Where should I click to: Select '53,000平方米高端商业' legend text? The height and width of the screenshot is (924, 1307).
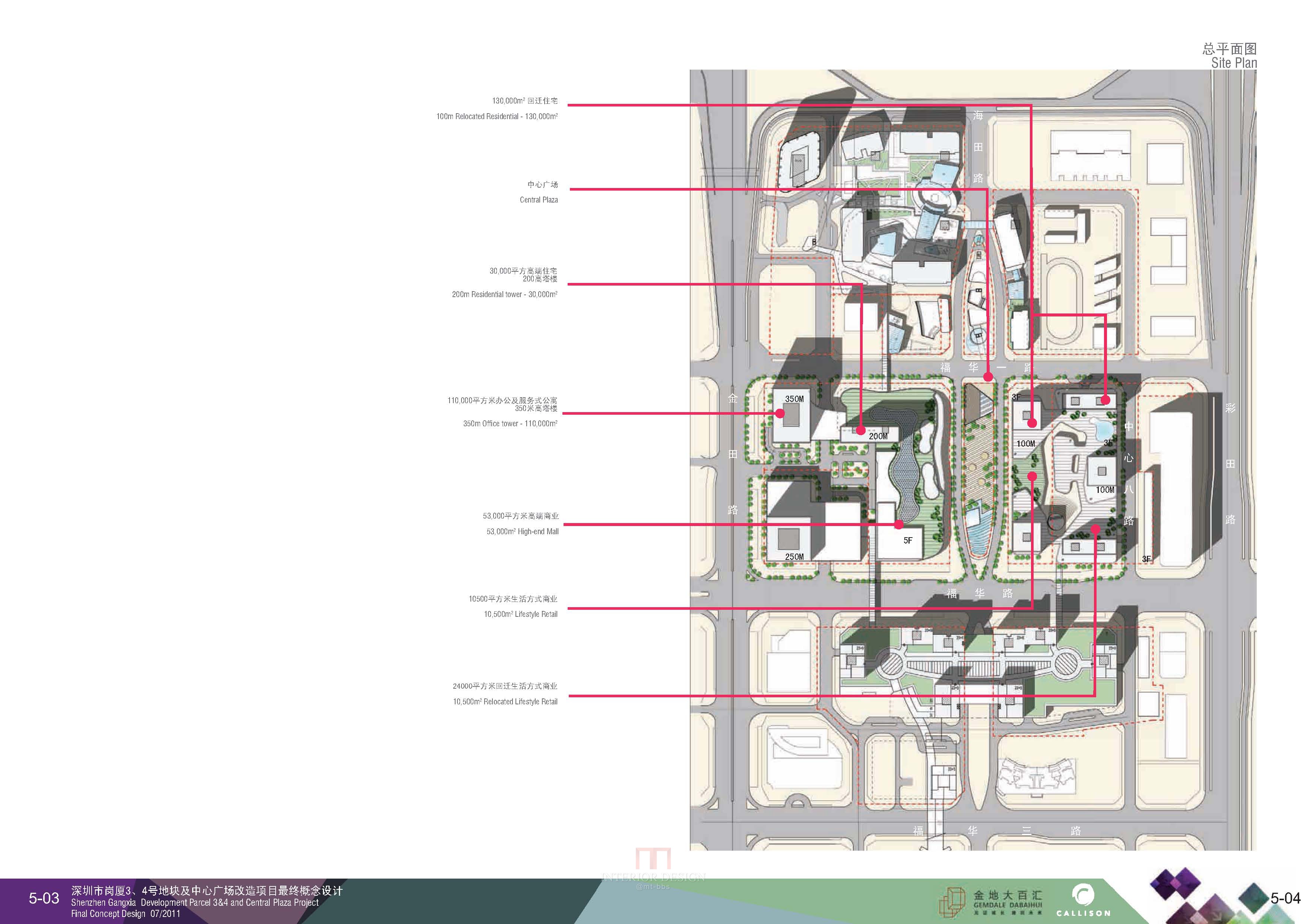coord(521,516)
